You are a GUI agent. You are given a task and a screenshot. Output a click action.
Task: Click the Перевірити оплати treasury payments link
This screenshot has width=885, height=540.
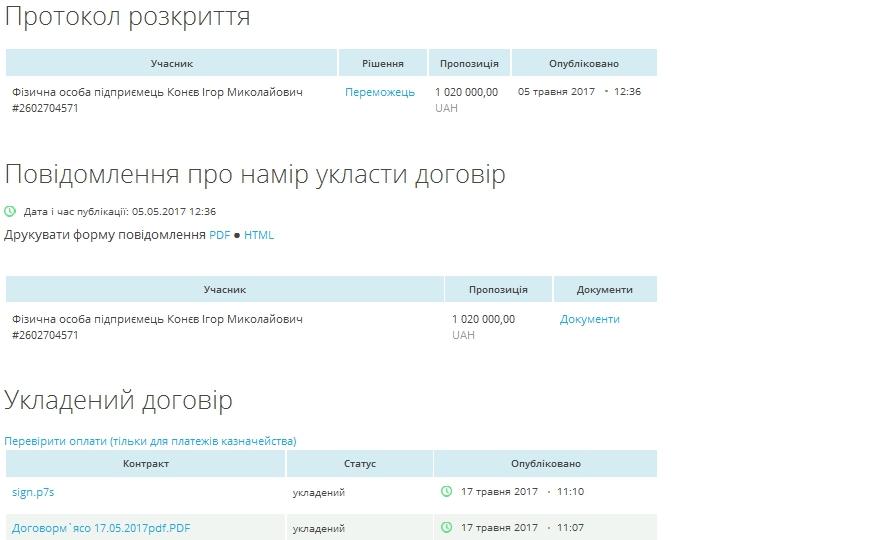coord(150,441)
